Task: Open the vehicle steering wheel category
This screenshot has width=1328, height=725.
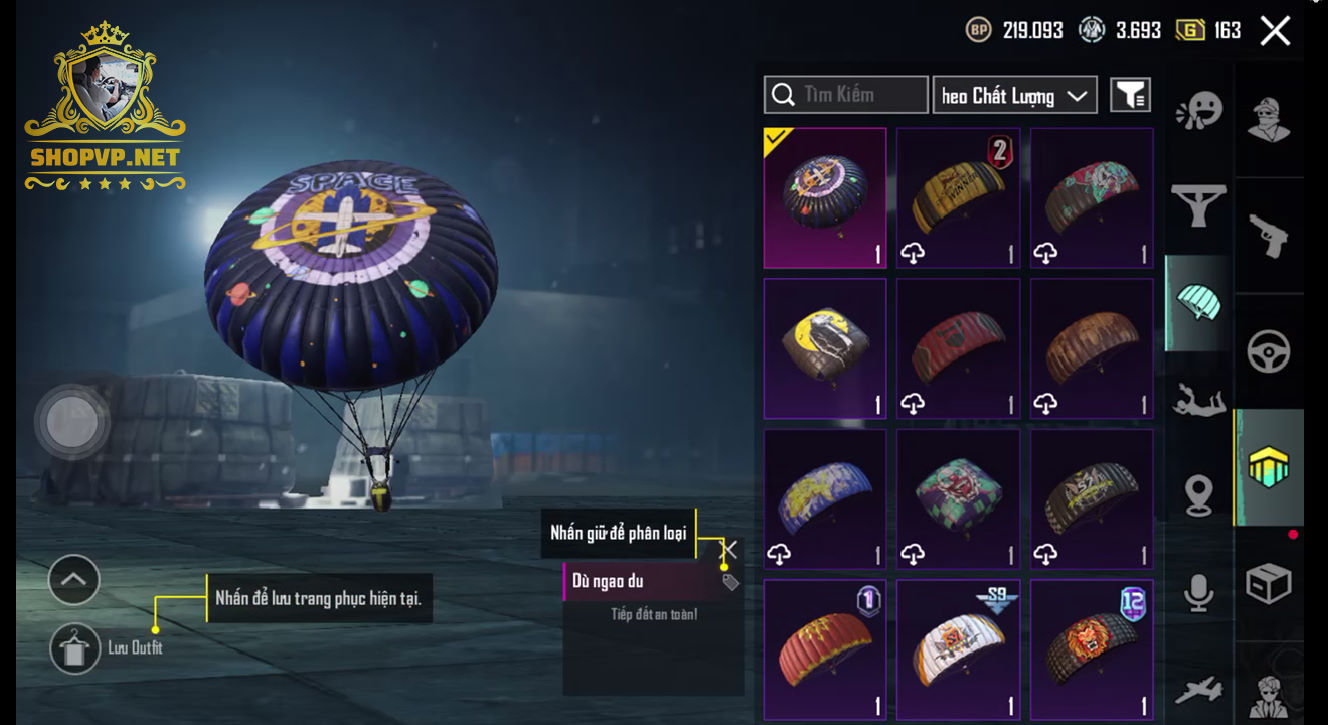Action: tap(1268, 351)
